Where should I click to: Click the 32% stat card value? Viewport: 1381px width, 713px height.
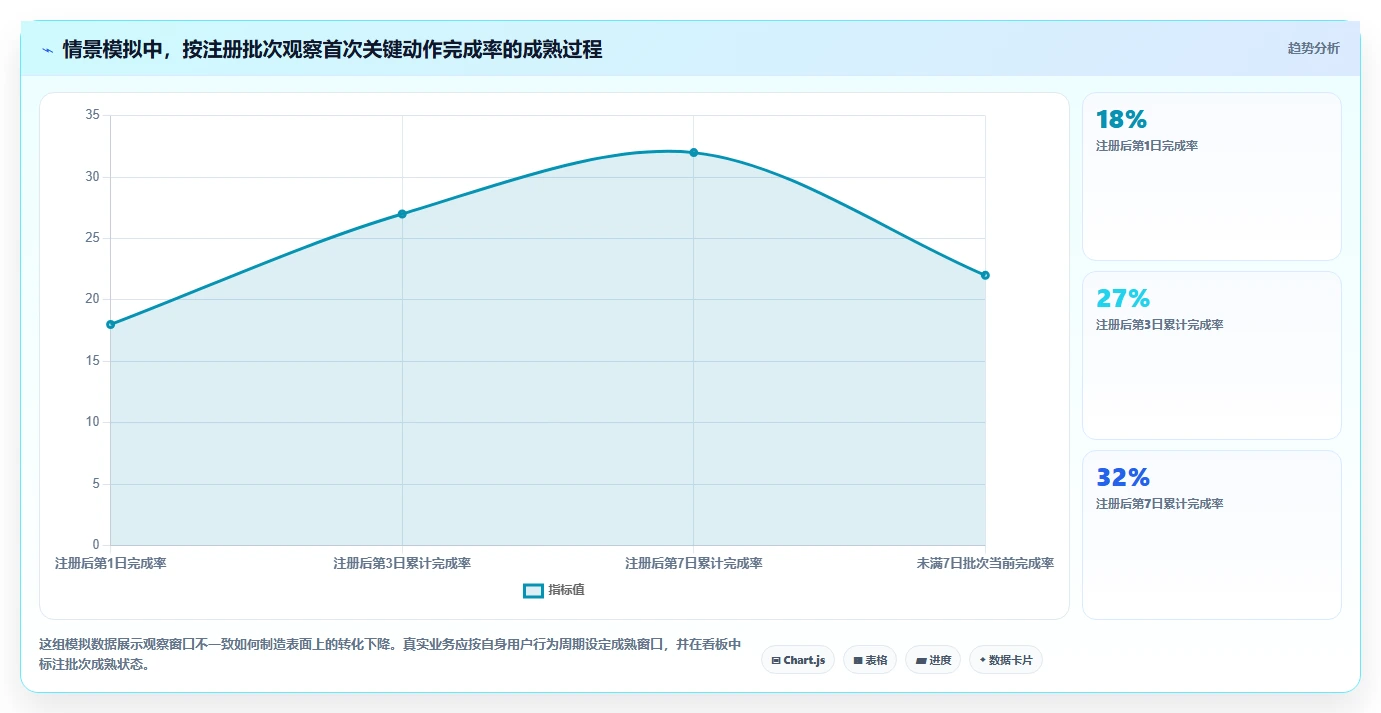[x=1123, y=478]
